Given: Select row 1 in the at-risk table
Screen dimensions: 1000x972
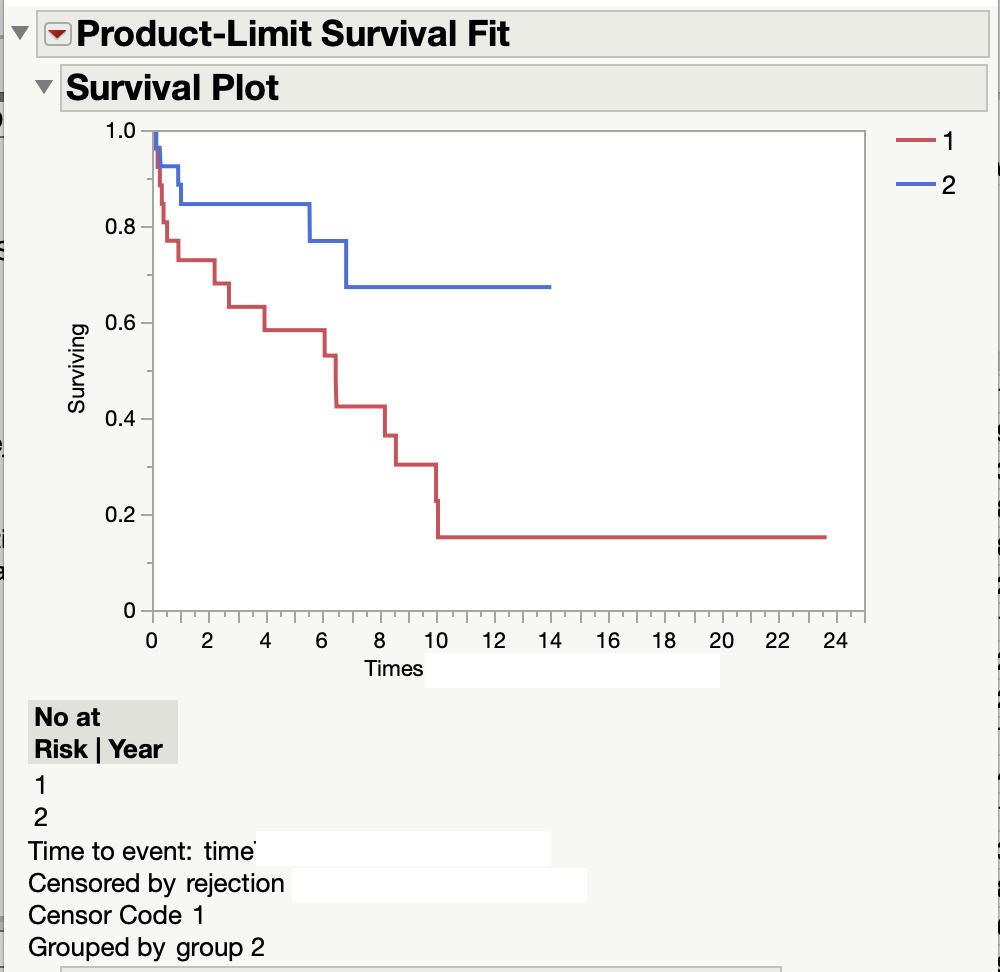Looking at the screenshot, I should point(40,785).
